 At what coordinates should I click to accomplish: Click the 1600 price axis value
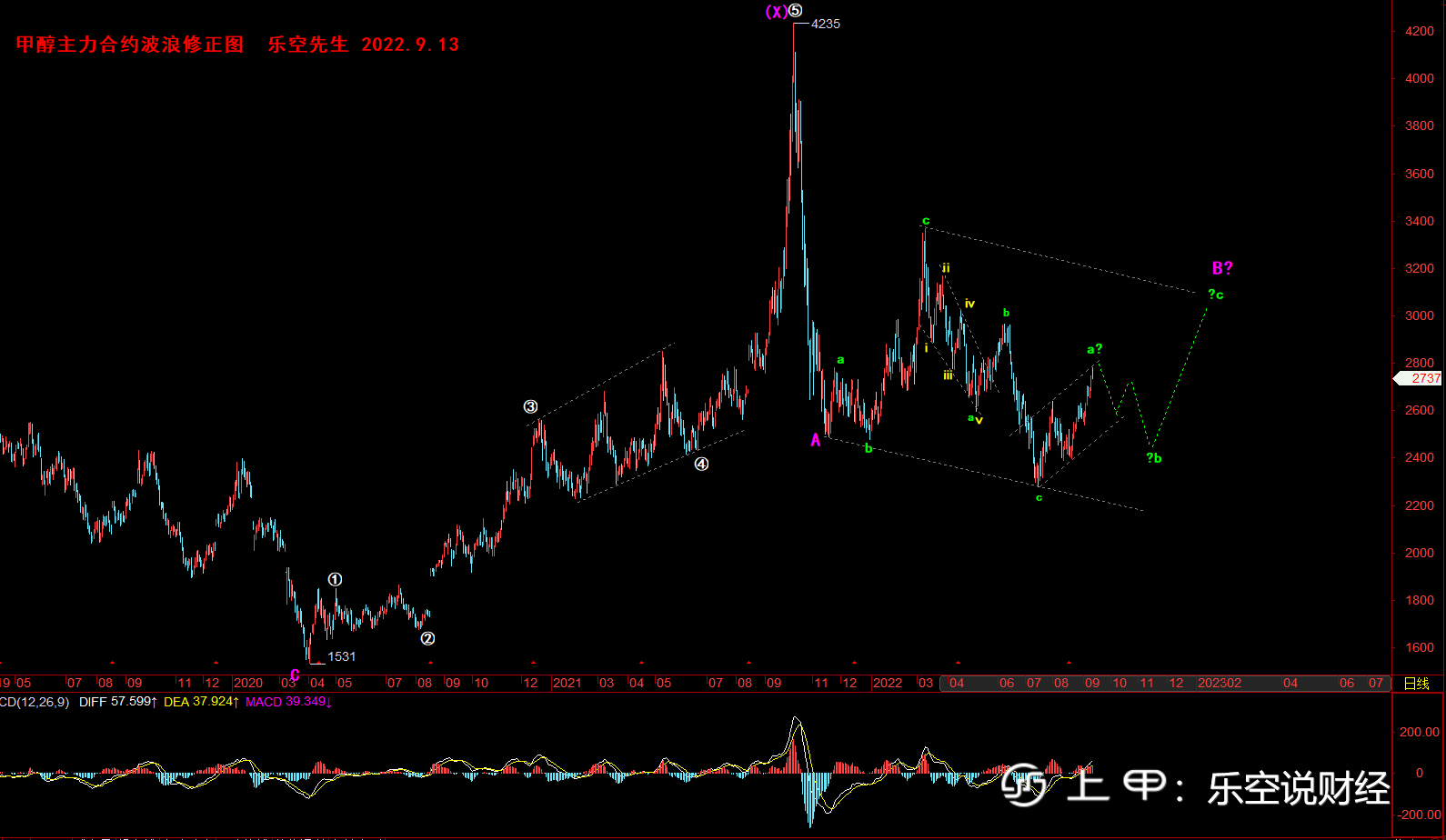[1420, 647]
